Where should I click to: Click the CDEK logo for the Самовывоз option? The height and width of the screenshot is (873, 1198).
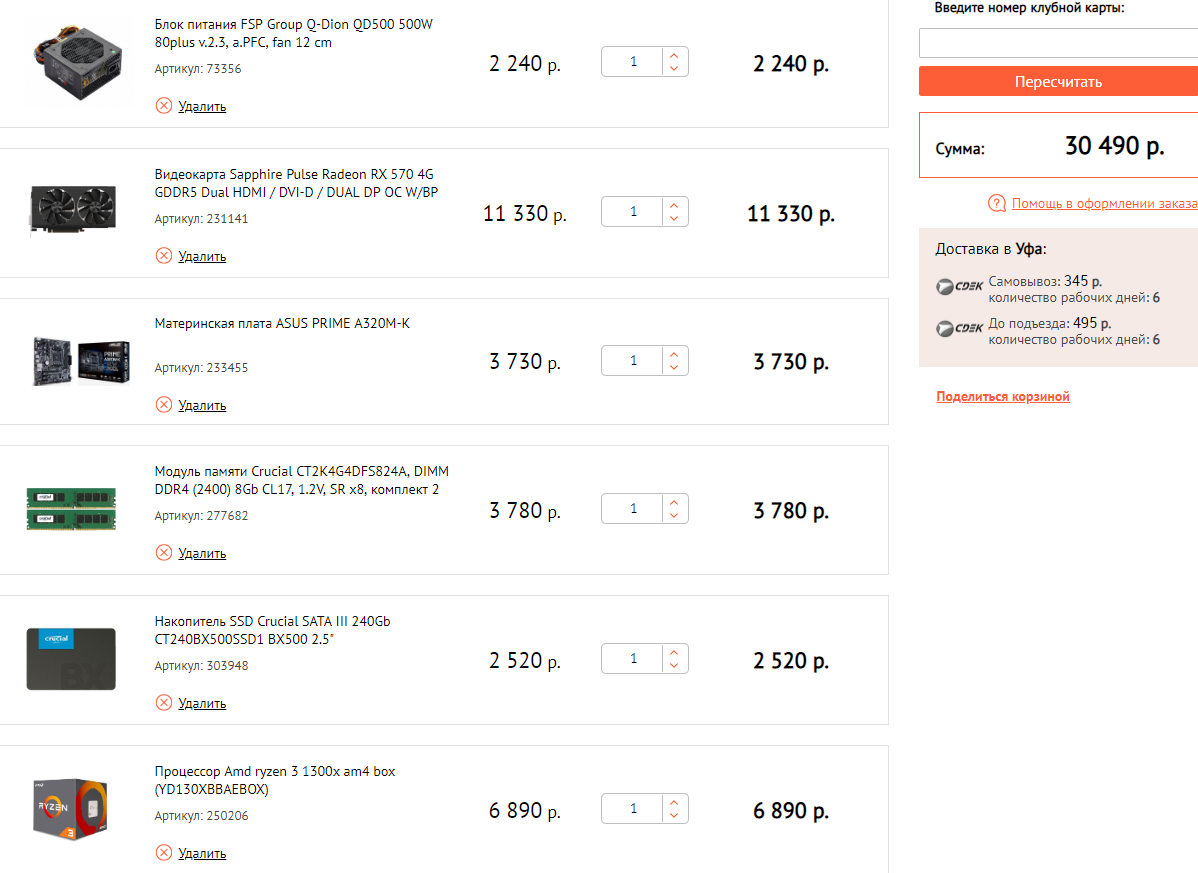[x=959, y=288]
